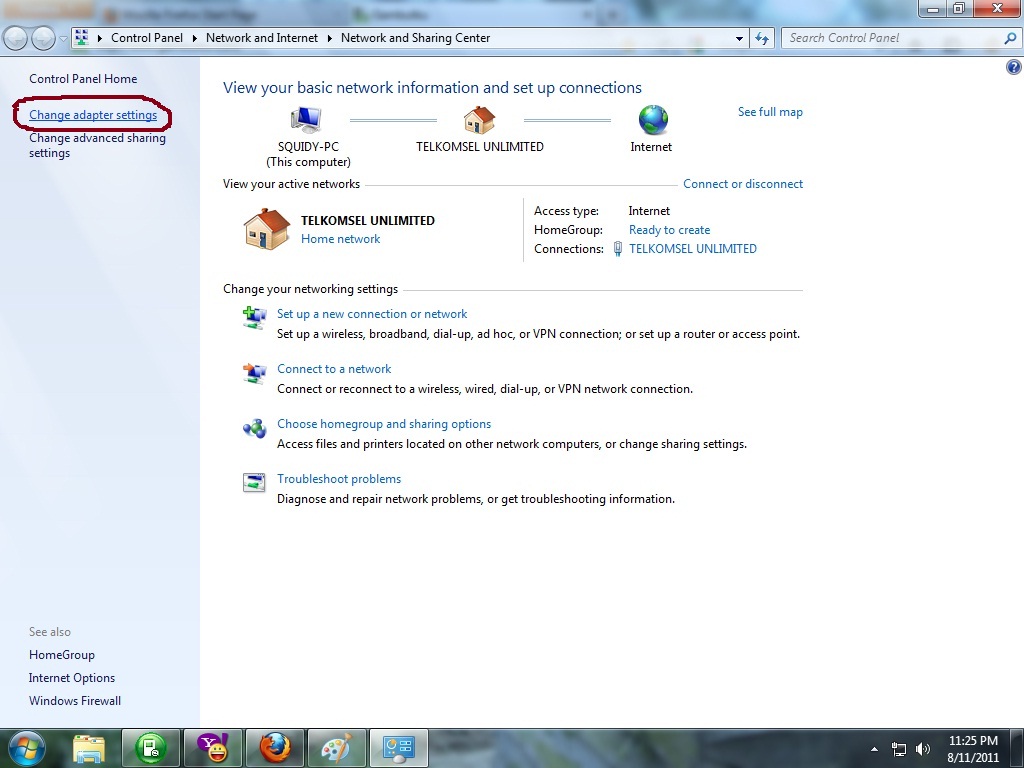Image resolution: width=1024 pixels, height=768 pixels.
Task: Click Set up a new connection icon
Action: coord(255,317)
